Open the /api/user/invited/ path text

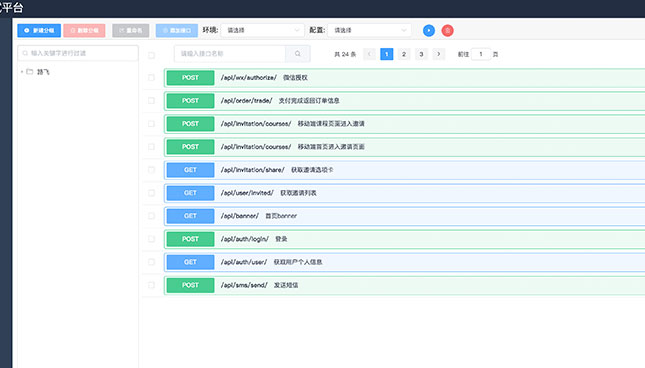click(247, 193)
